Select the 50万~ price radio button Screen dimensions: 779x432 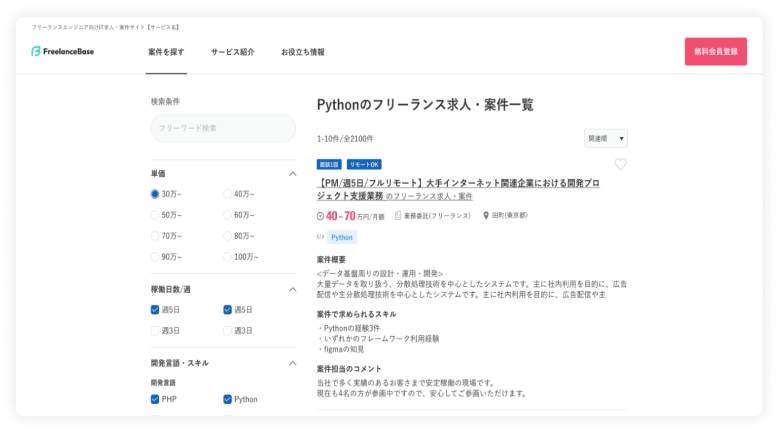click(155, 215)
